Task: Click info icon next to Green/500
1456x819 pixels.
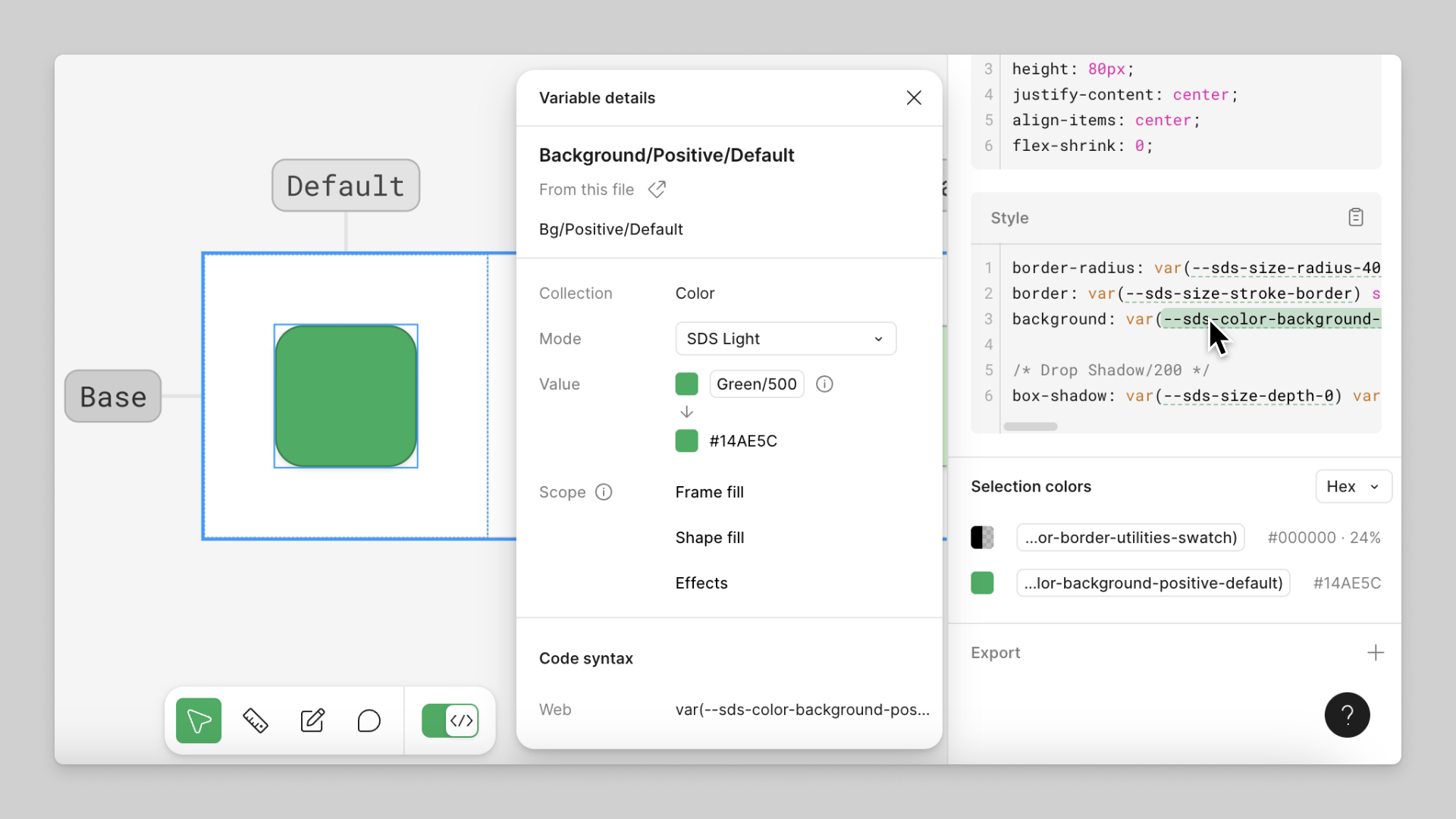Action: pos(824,384)
